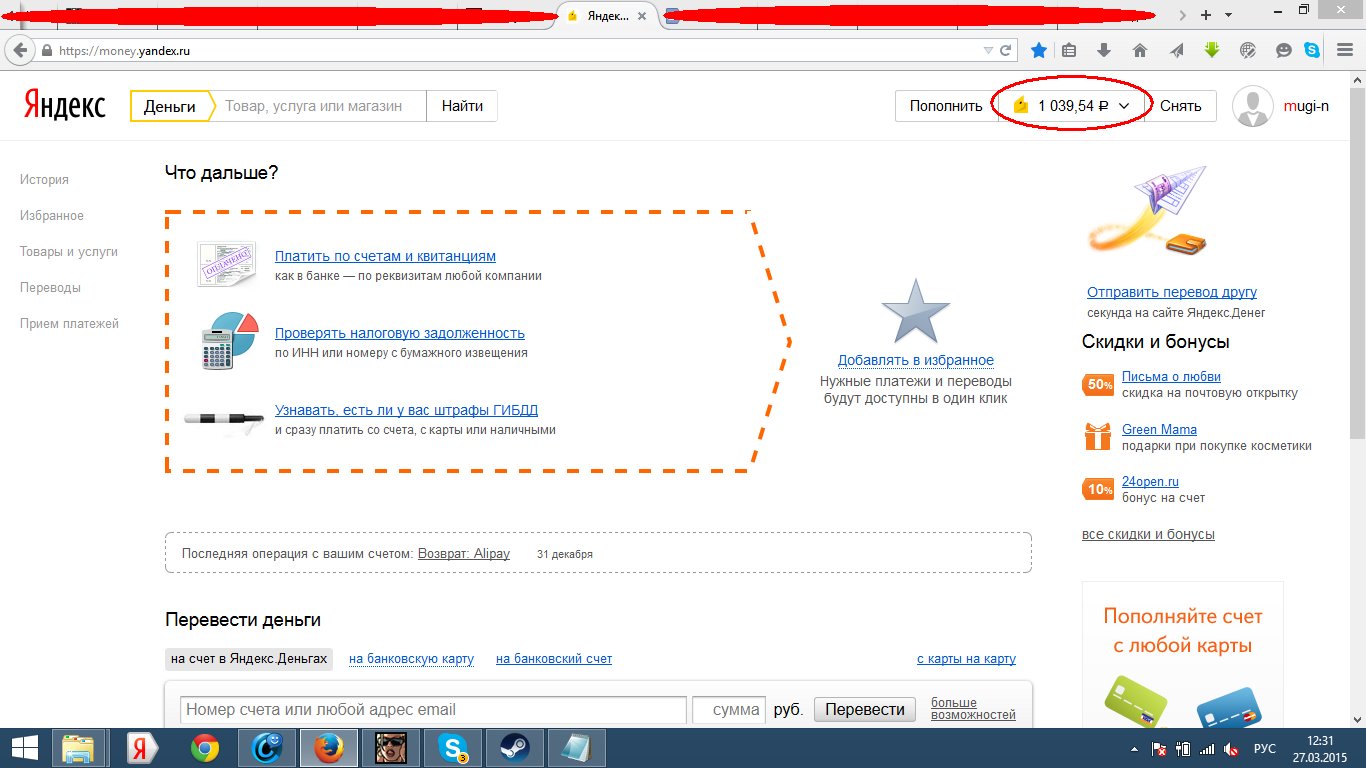Screen dimensions: 1366x768
Task: Open a new tab with plus button
Action: point(1206,15)
